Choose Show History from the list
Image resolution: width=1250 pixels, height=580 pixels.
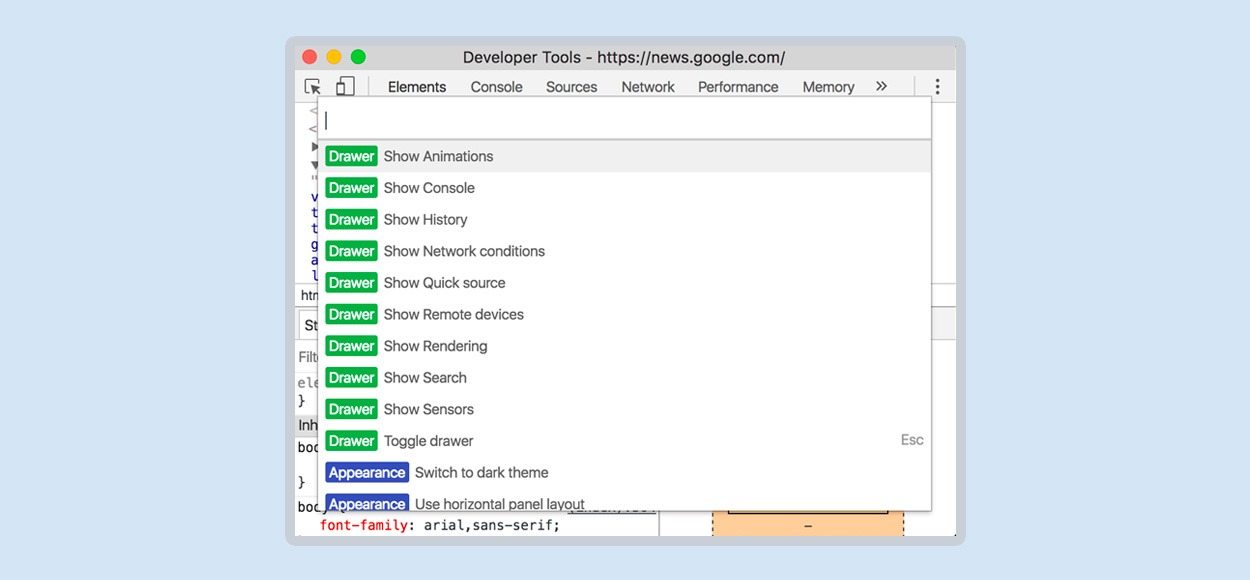click(x=625, y=219)
